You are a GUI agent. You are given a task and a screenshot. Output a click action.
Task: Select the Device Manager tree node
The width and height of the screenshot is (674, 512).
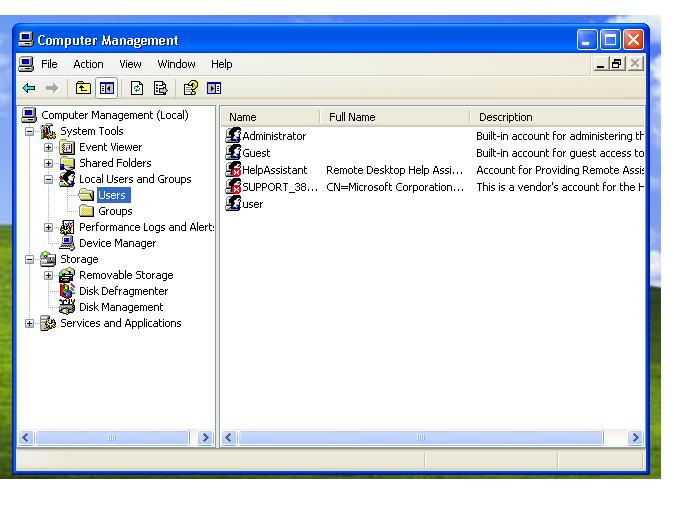pyautogui.click(x=117, y=243)
